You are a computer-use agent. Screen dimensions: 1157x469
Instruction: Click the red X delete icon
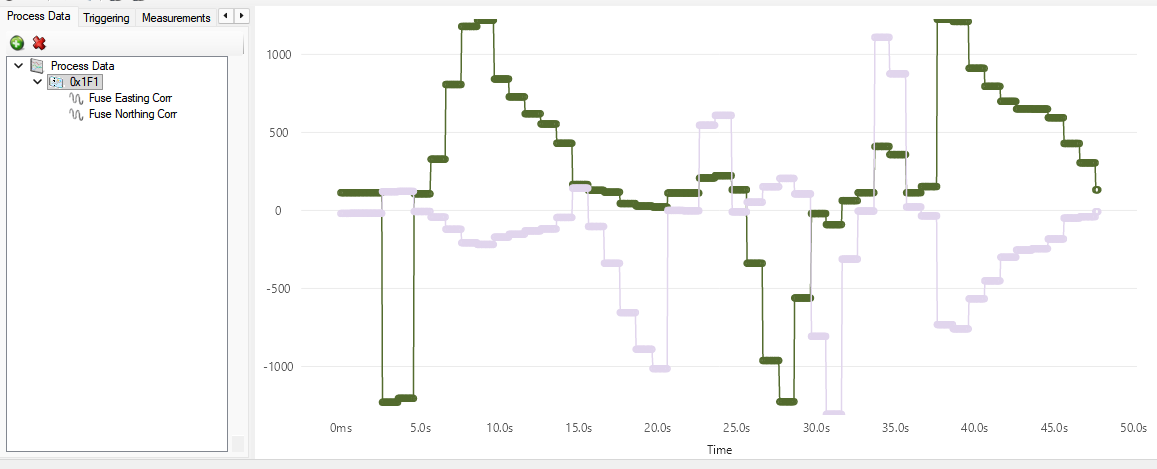coord(39,43)
